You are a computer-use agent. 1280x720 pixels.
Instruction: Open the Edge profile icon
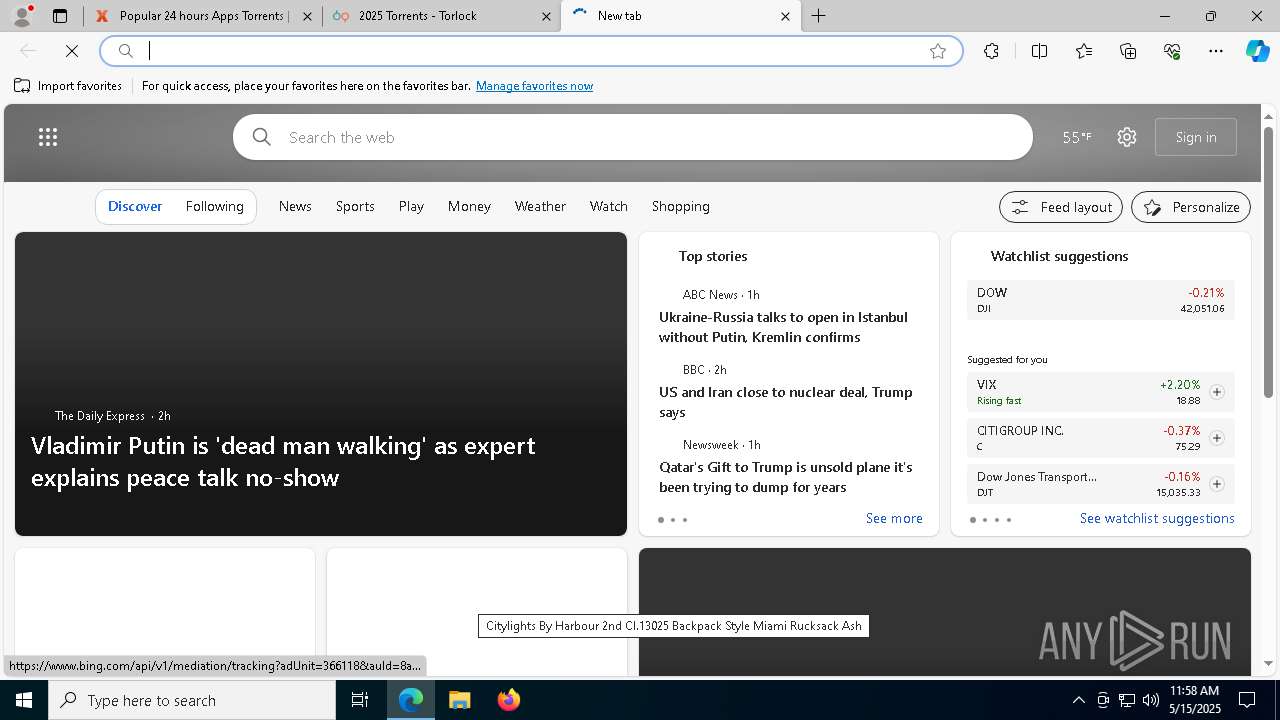[x=22, y=15]
